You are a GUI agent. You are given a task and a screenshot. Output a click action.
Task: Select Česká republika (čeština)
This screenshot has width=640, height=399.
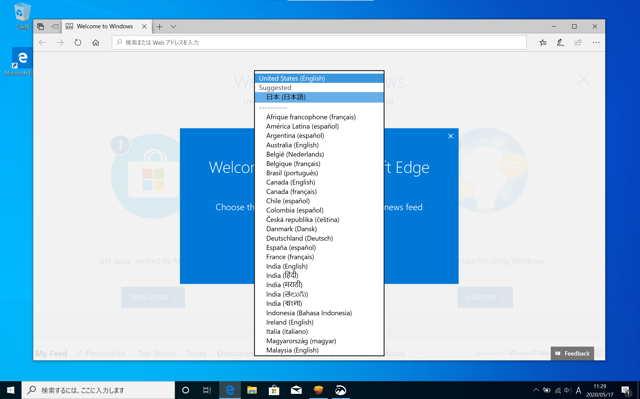pyautogui.click(x=319, y=220)
